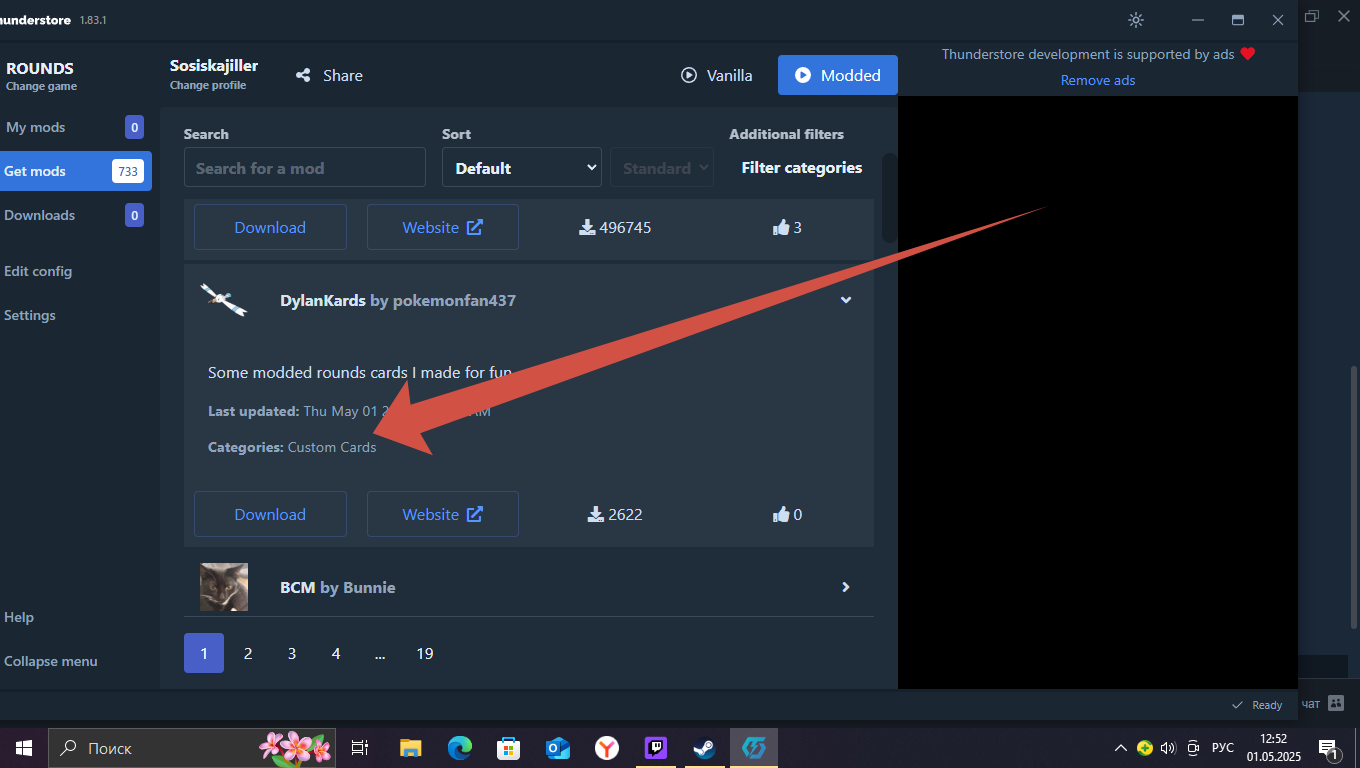Open the Windows notification center
The image size is (1360, 768).
[1329, 748]
